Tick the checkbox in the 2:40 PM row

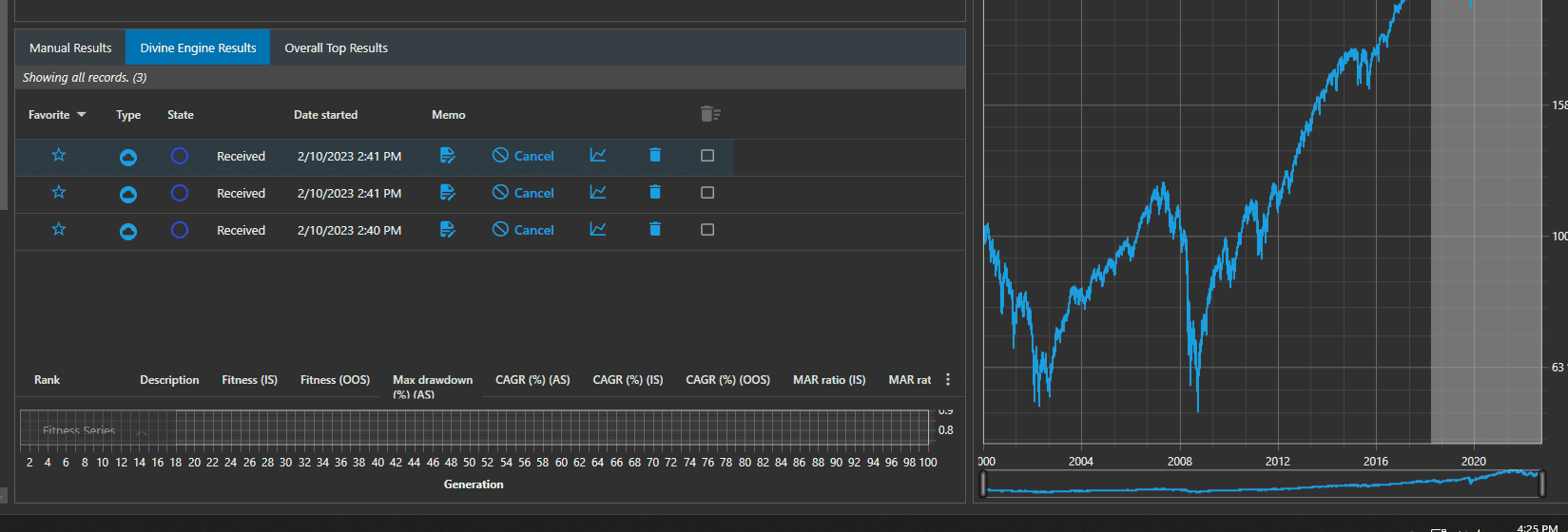[707, 230]
